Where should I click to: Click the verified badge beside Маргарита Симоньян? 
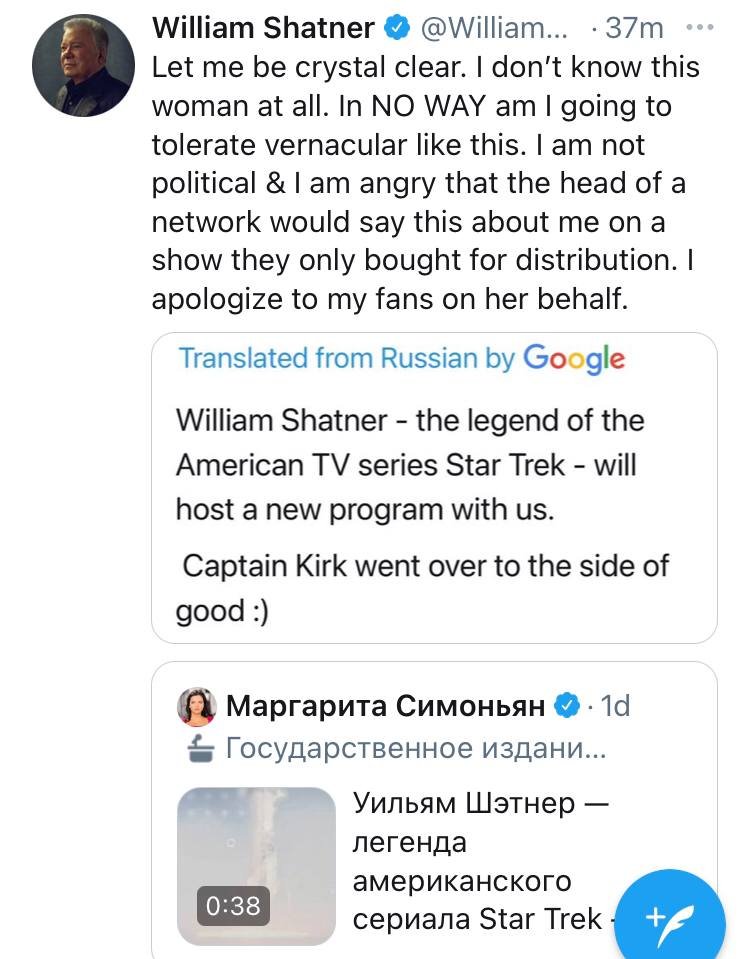tap(567, 707)
